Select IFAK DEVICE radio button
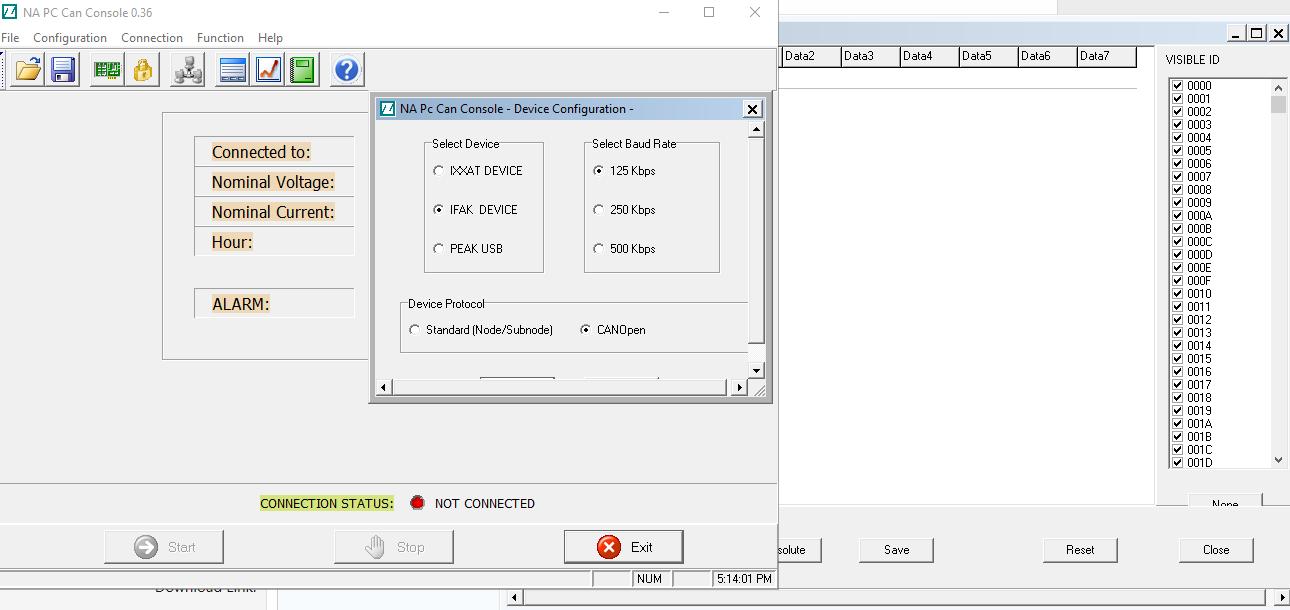The height and width of the screenshot is (610, 1290). (438, 210)
